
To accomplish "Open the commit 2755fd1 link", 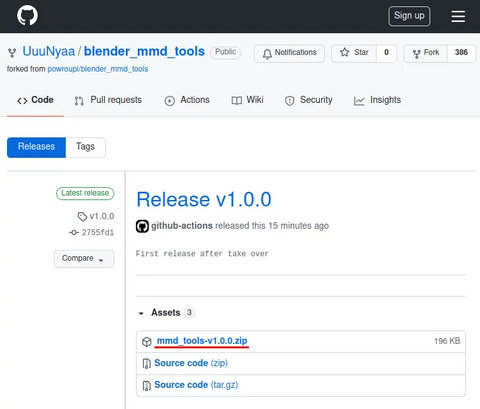I will pos(98,232).
